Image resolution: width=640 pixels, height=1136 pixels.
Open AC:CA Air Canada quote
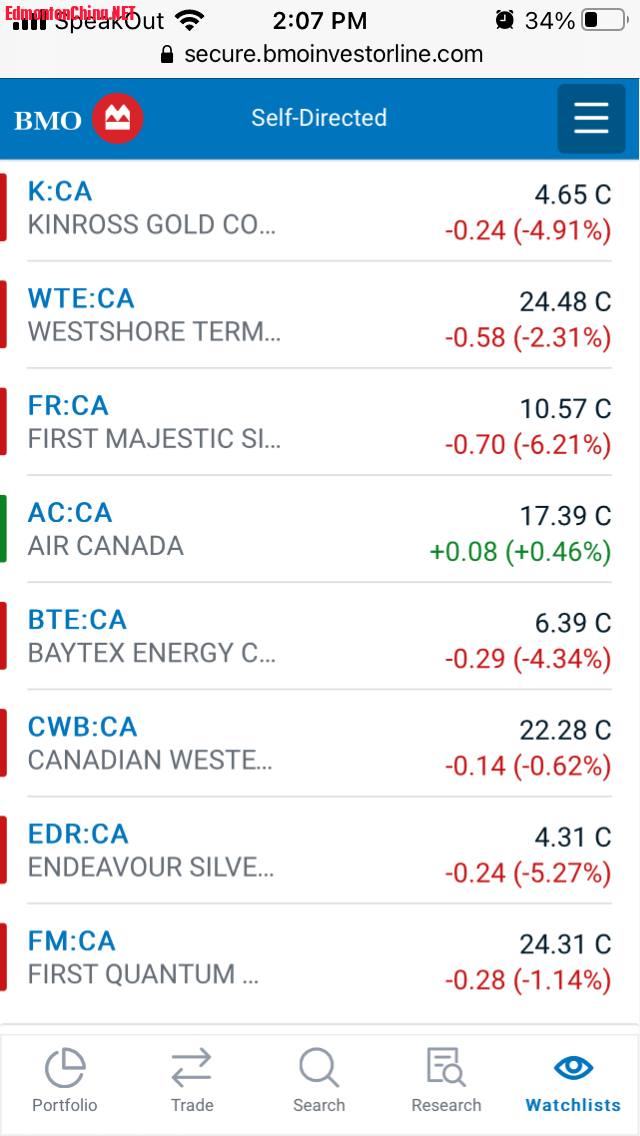click(x=70, y=512)
